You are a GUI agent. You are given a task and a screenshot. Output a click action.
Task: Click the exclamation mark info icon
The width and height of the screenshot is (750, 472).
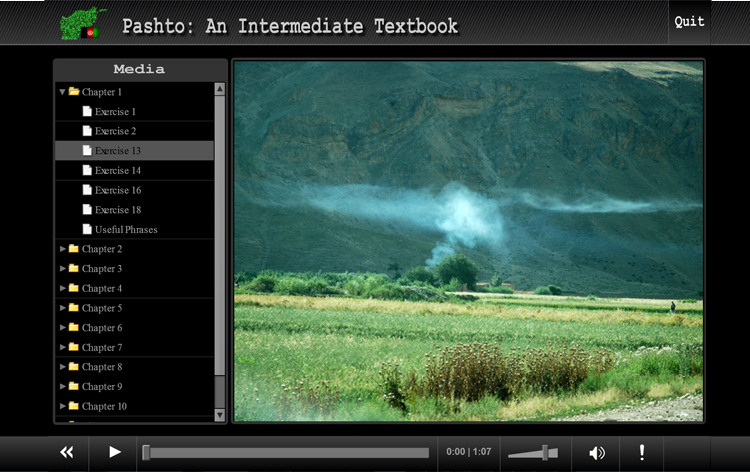click(642, 452)
